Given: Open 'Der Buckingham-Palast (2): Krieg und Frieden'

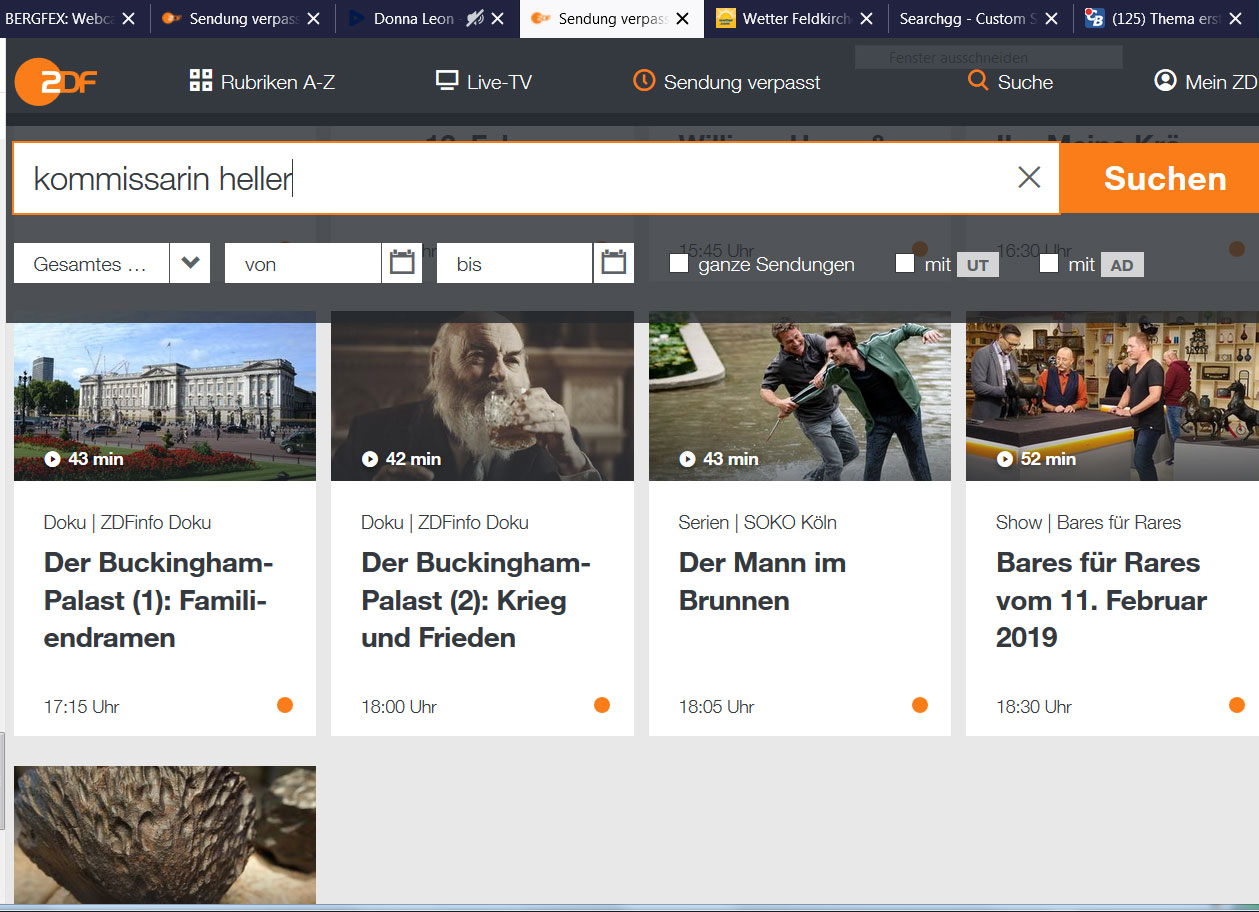Looking at the screenshot, I should (476, 600).
